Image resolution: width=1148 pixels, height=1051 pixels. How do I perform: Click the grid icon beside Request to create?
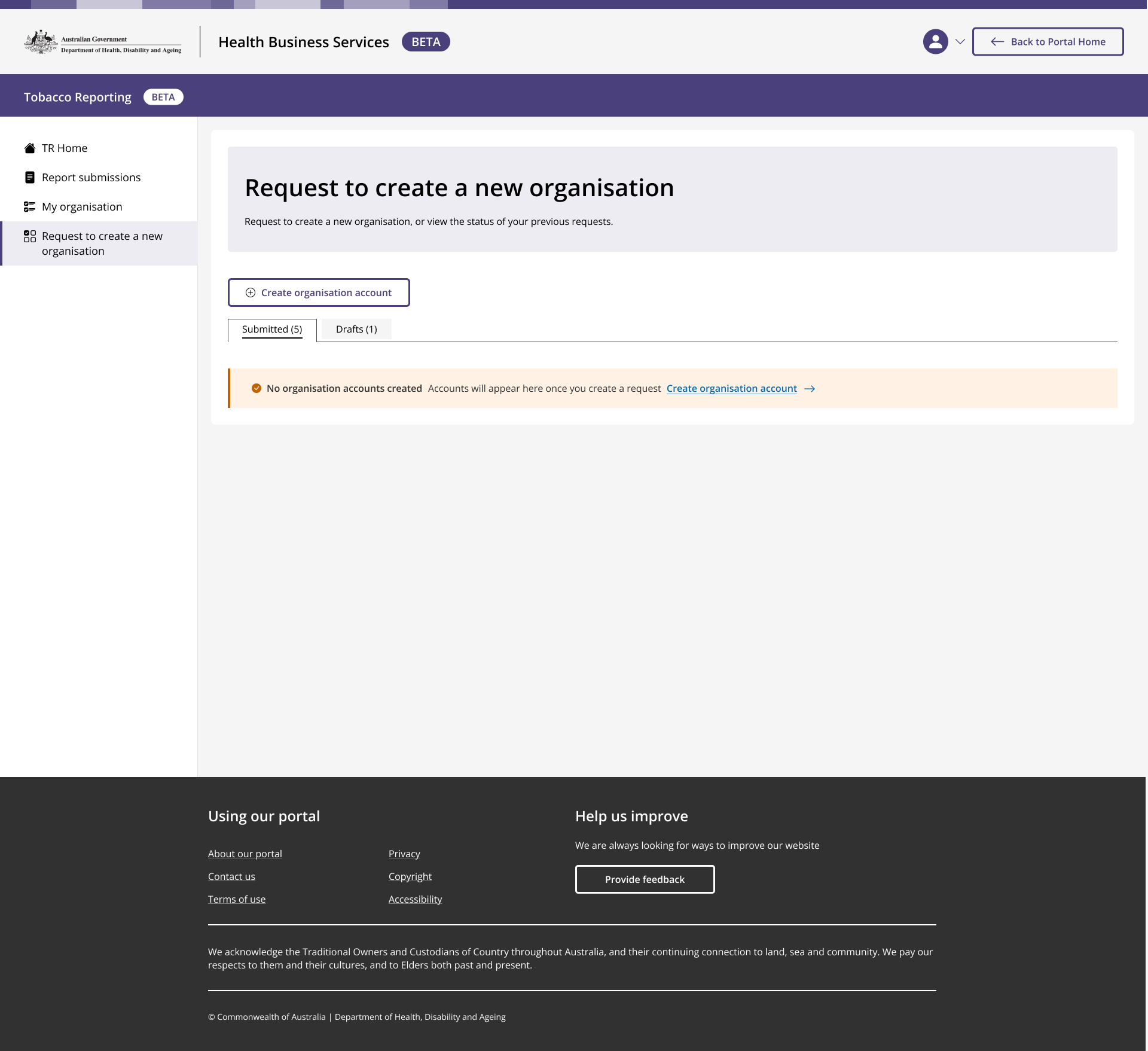point(29,236)
